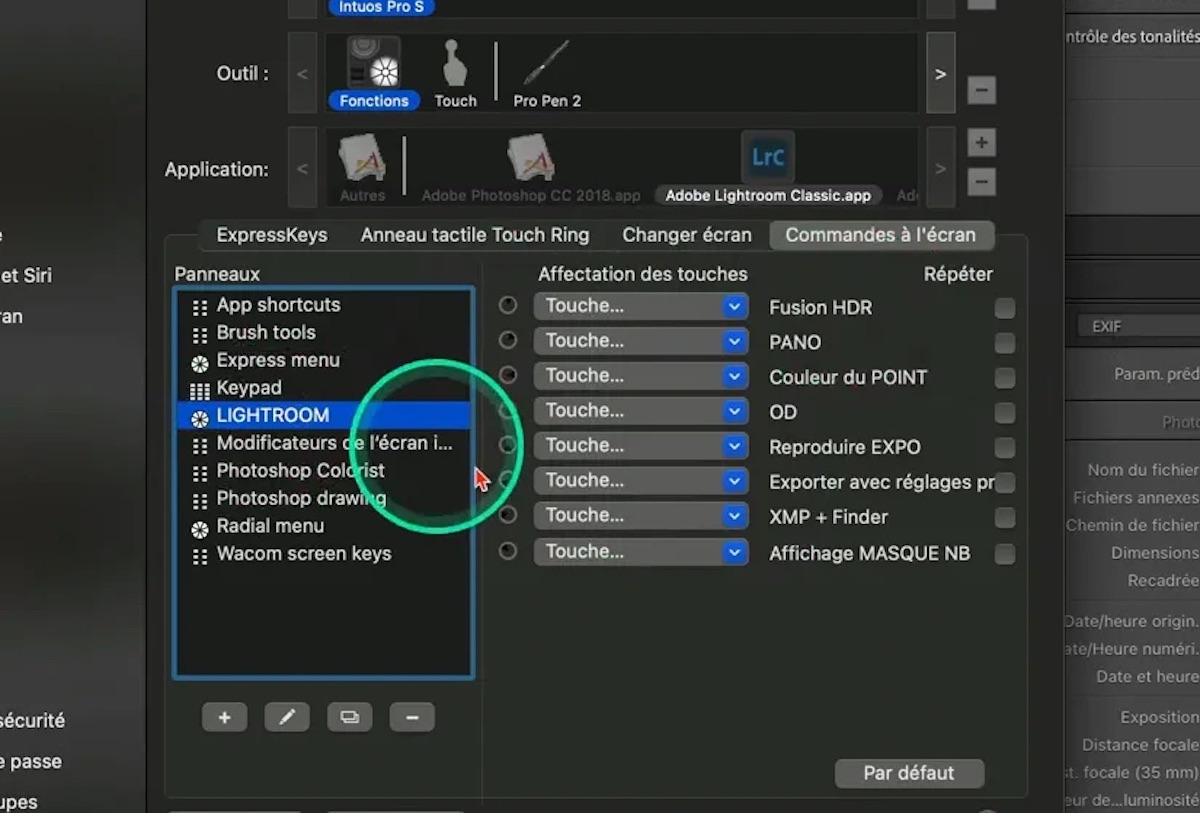
Task: Enable Répéter for OD
Action: tap(1005, 413)
